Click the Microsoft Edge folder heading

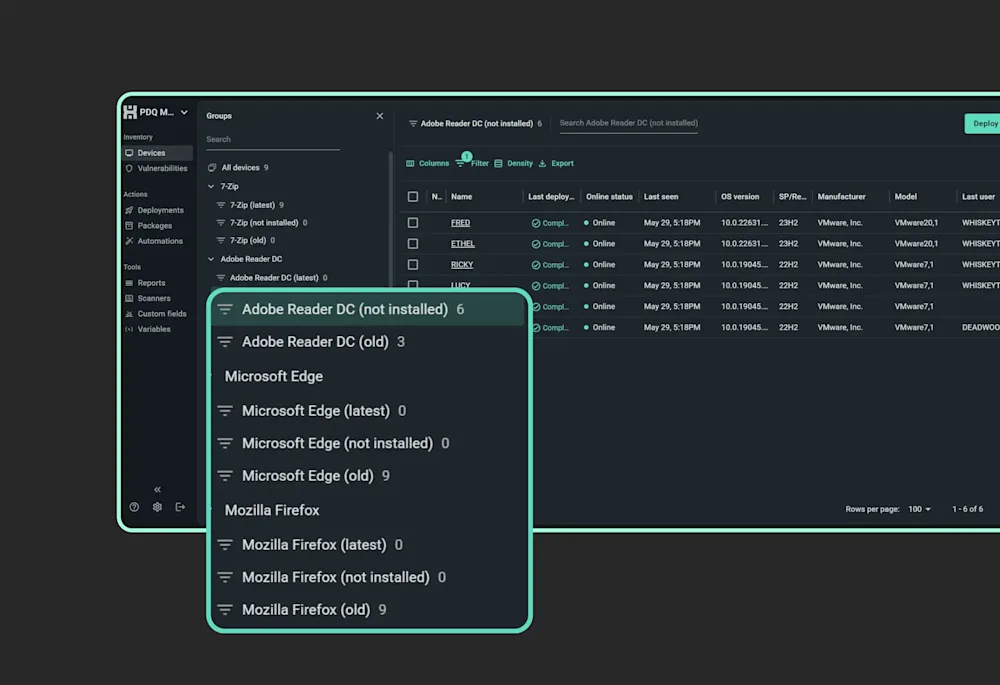pos(274,376)
